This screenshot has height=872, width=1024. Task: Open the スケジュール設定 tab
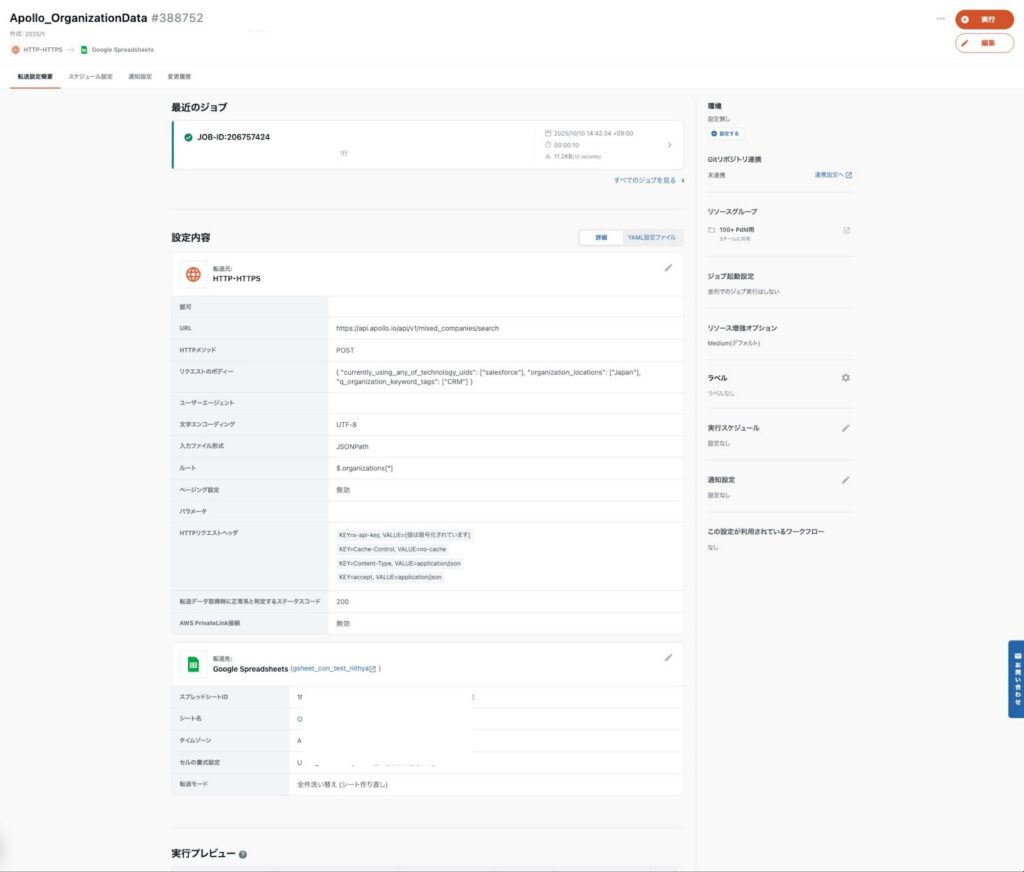click(90, 76)
